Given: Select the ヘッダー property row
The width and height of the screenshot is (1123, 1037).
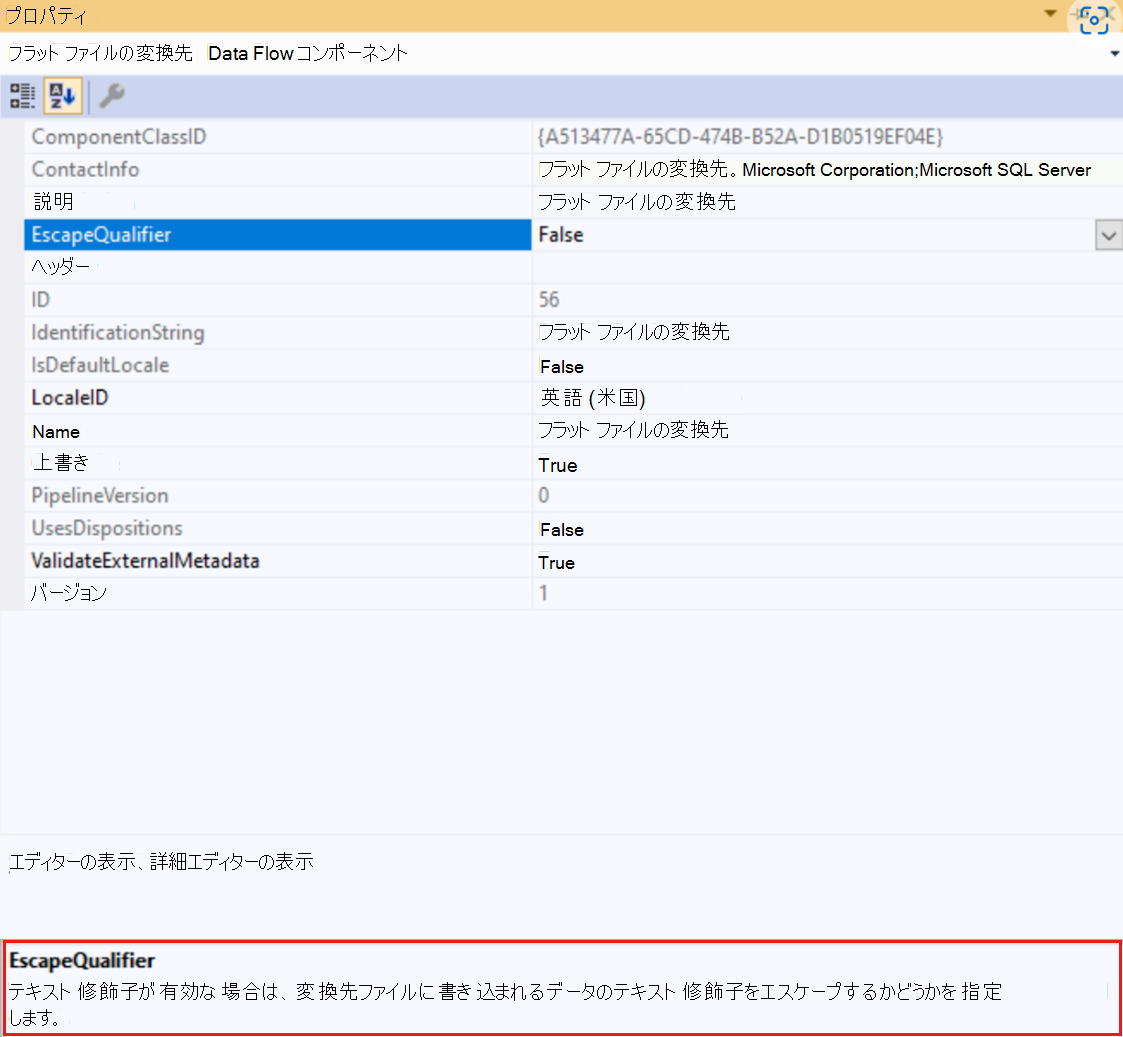Looking at the screenshot, I should coord(278,267).
